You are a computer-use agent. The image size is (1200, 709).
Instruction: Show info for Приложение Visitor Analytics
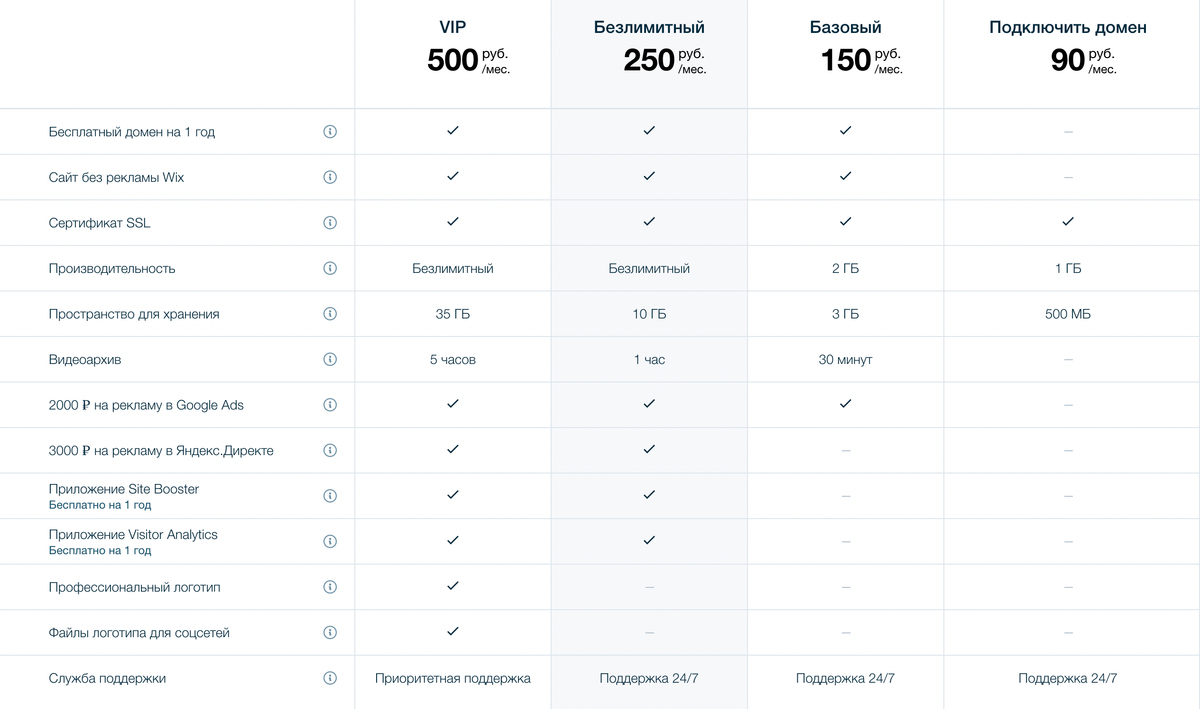330,541
